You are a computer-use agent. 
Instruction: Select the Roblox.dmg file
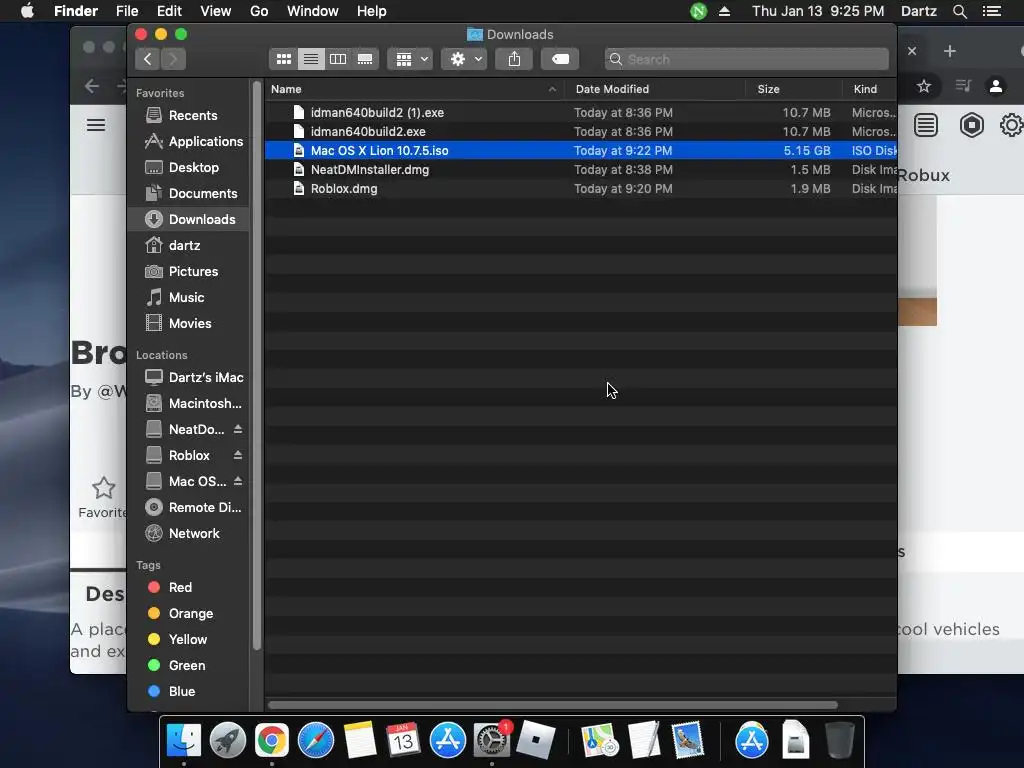pos(581,188)
